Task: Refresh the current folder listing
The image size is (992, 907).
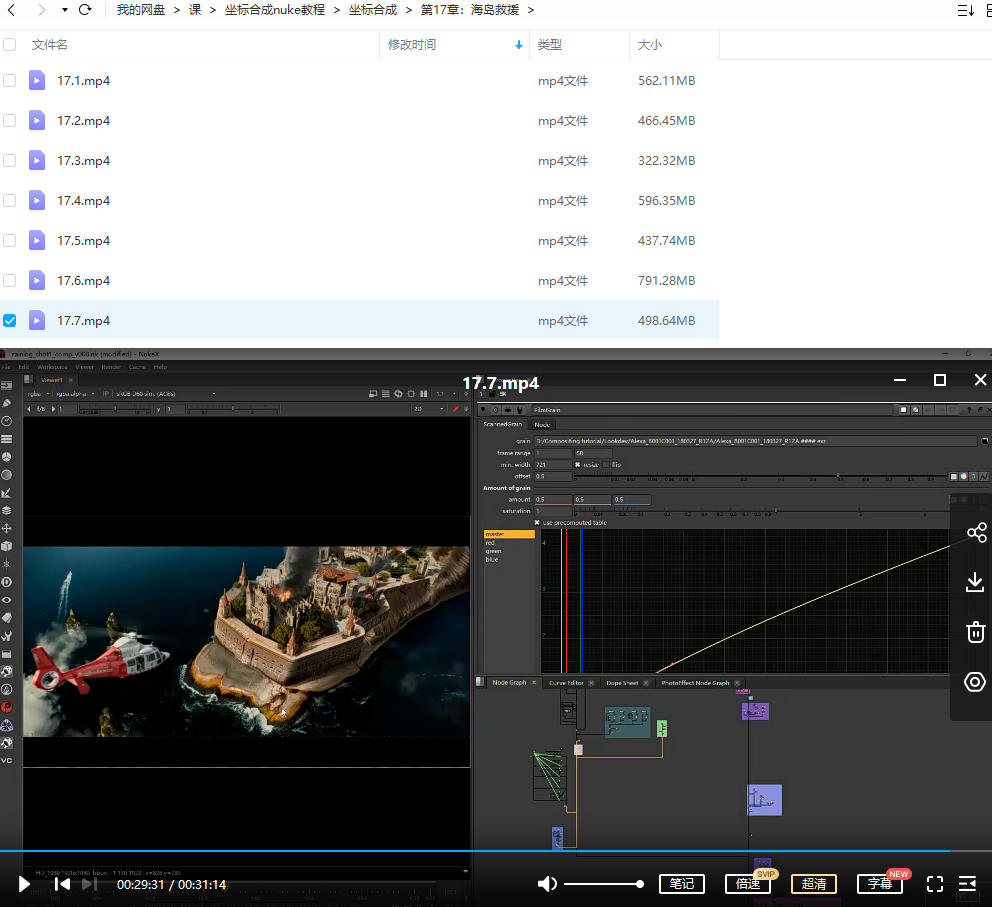Action: click(x=85, y=10)
